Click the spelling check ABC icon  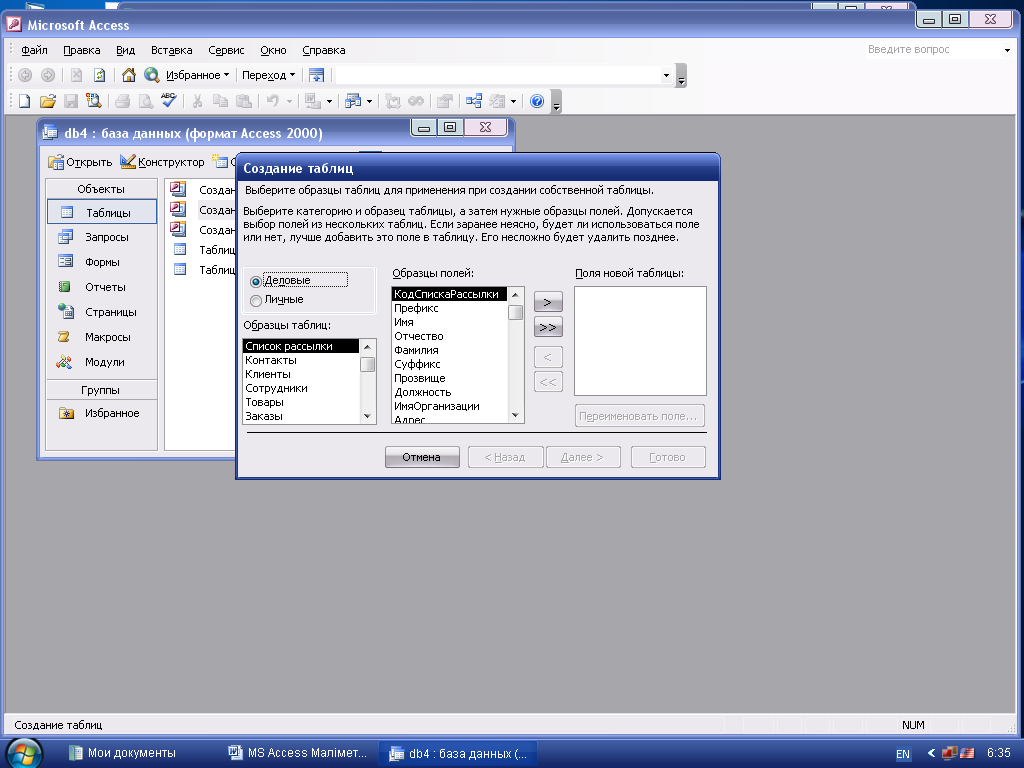point(168,101)
